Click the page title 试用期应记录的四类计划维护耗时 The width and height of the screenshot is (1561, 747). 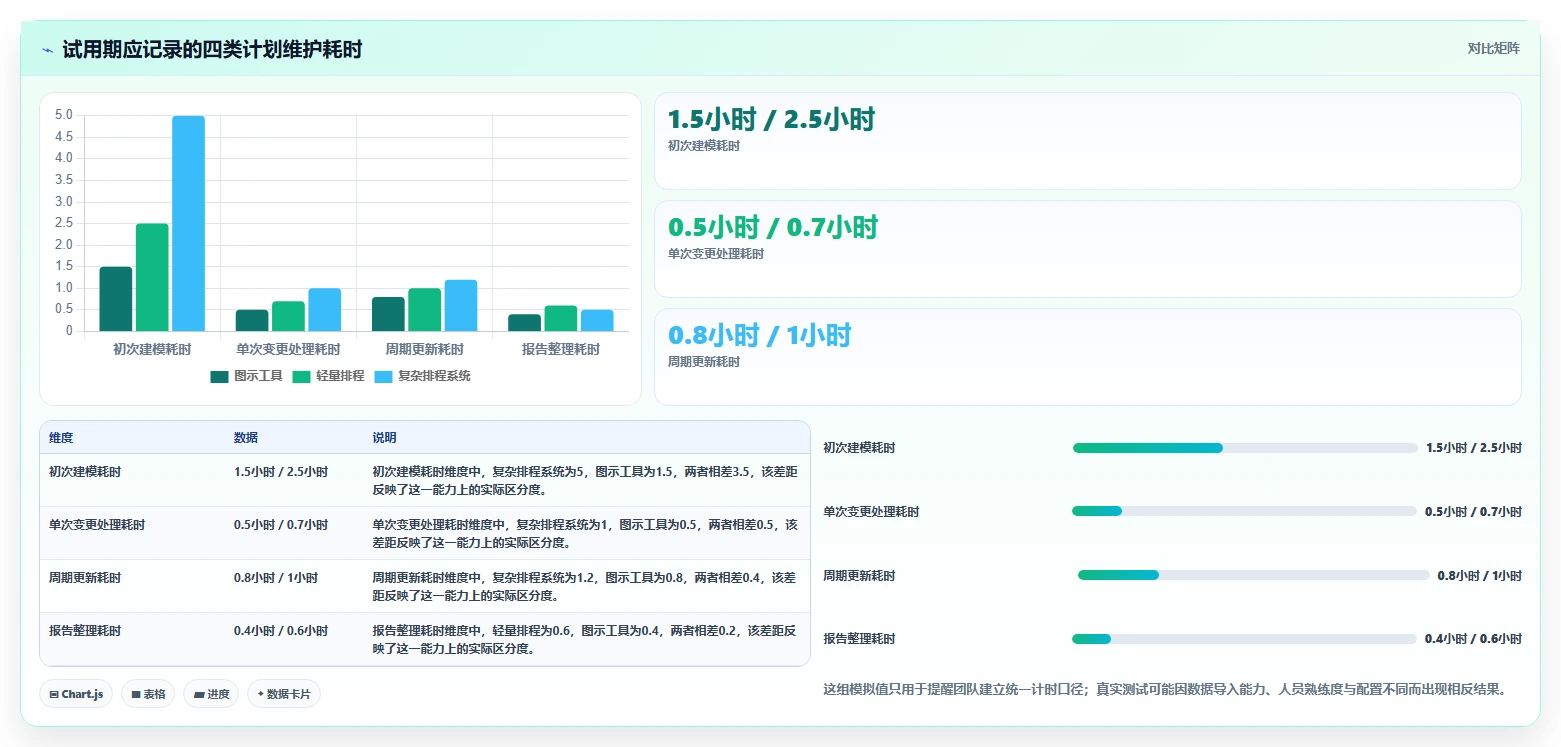[212, 49]
